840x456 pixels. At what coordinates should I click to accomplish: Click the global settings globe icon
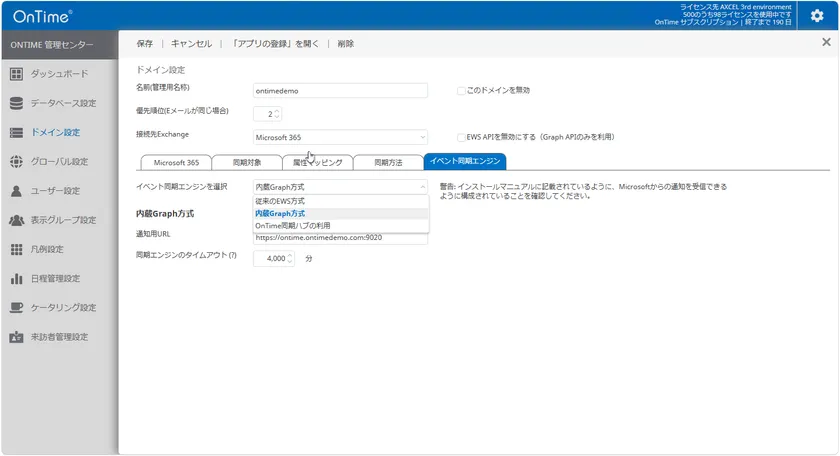point(17,161)
